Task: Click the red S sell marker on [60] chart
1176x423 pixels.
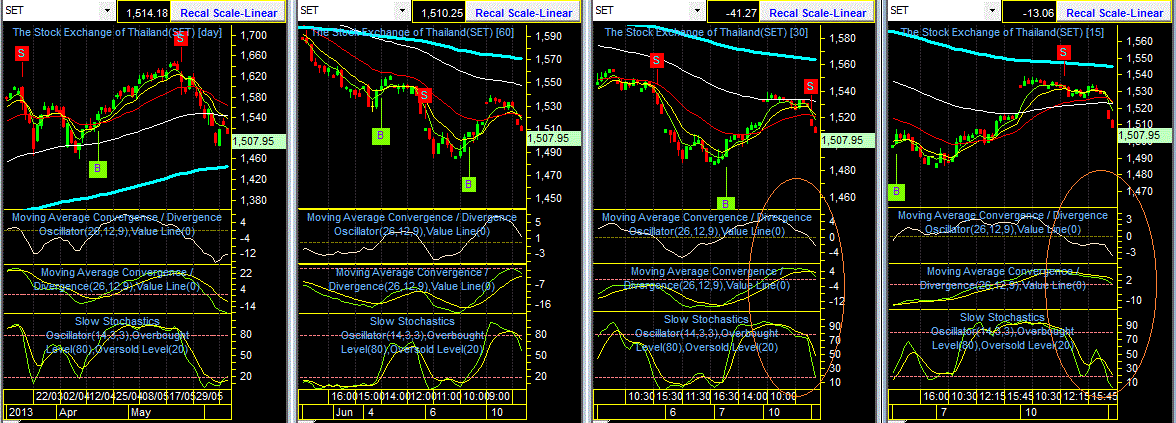Action: [425, 95]
